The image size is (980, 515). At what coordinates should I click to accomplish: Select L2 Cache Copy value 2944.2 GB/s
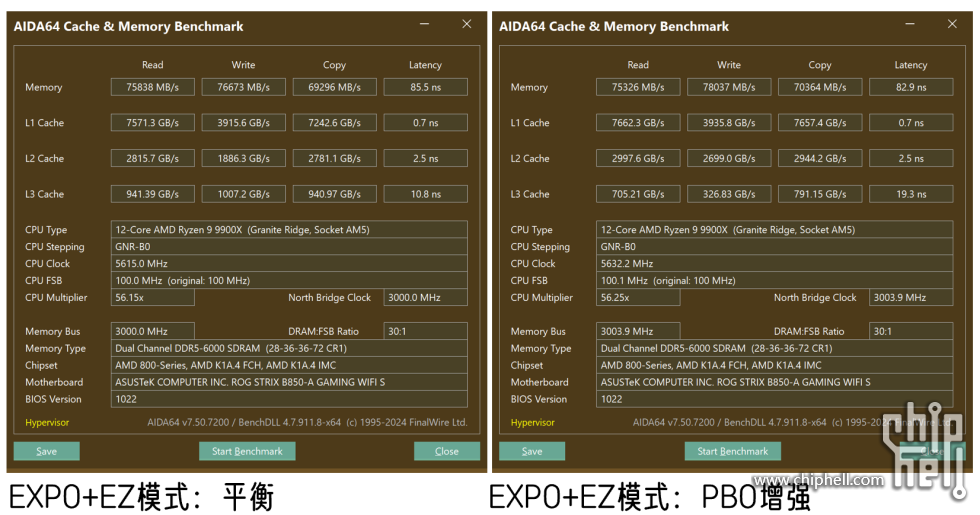[820, 158]
